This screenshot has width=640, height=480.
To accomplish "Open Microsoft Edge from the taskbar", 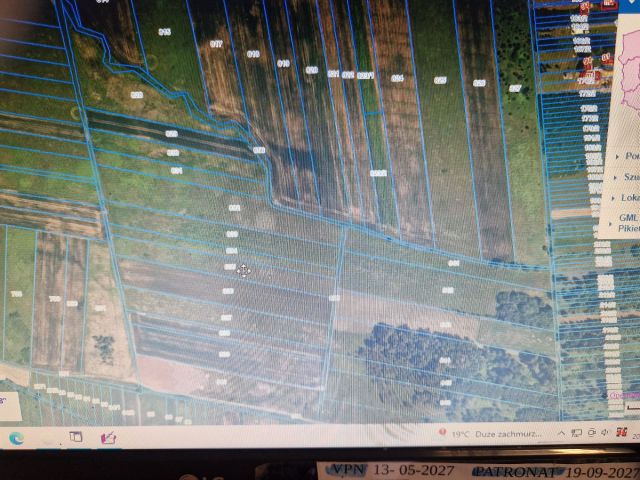I will pos(16,438).
